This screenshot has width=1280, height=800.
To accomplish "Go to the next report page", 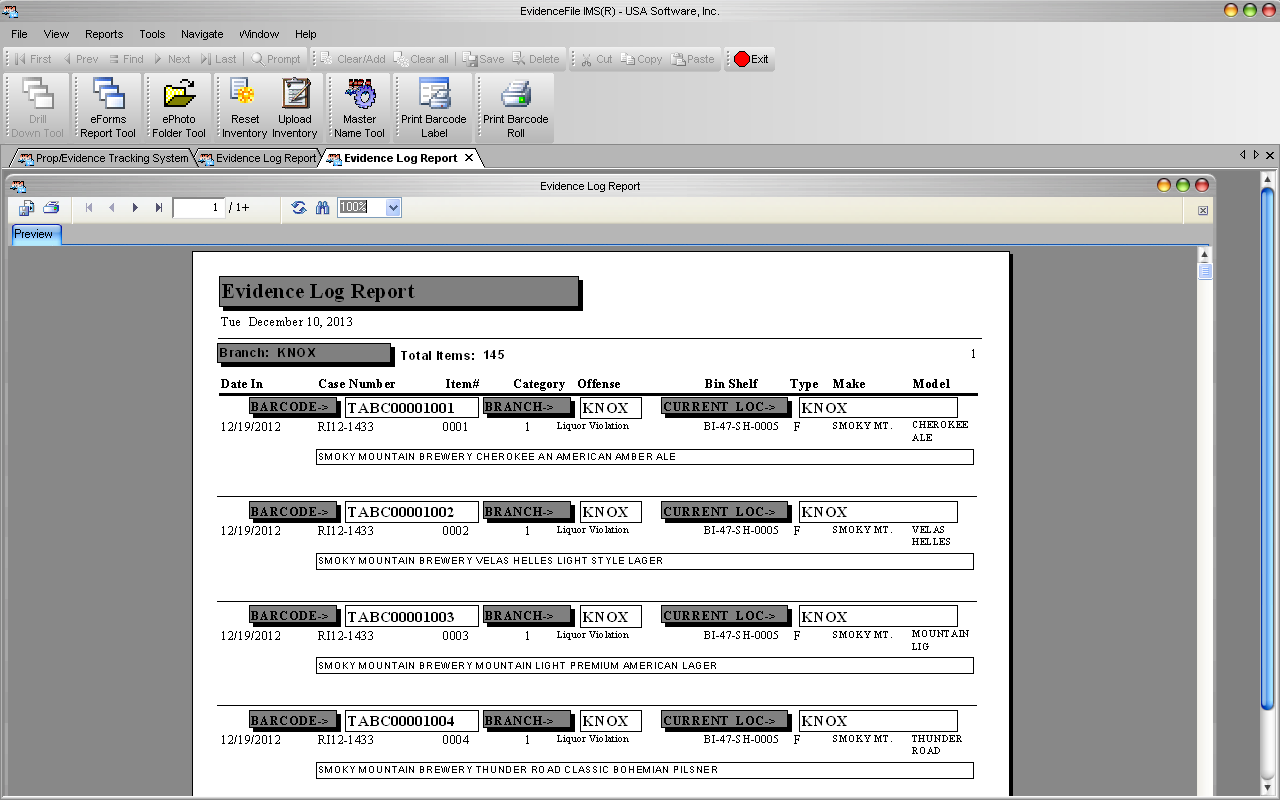I will point(136,208).
